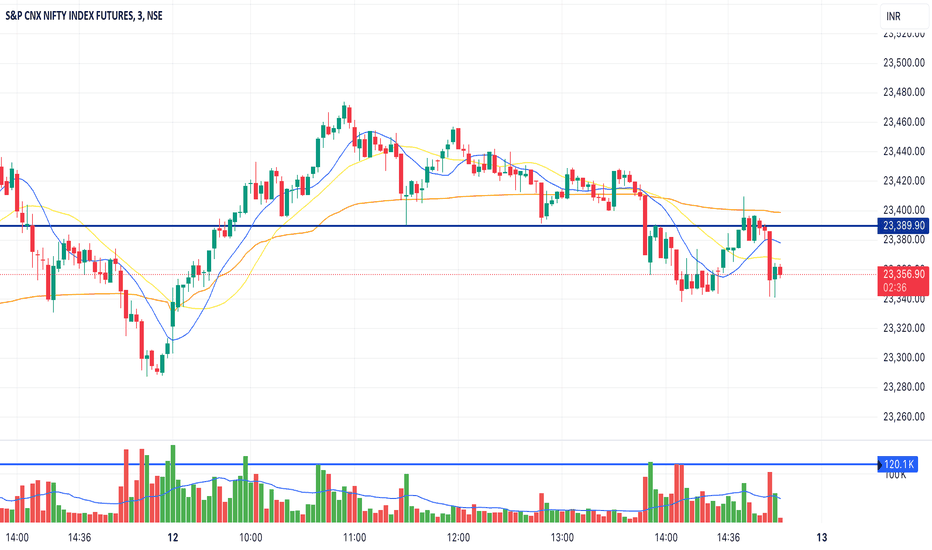The width and height of the screenshot is (932, 550).
Task: Click the 23,320.00 price axis label
Action: [904, 328]
